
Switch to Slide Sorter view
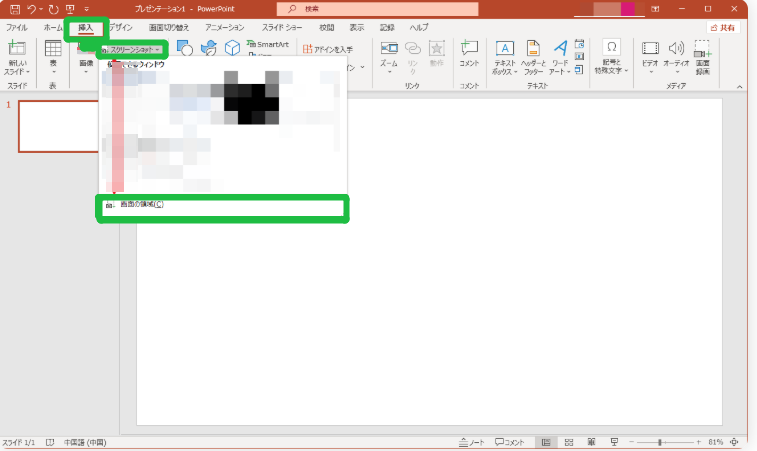(569, 442)
